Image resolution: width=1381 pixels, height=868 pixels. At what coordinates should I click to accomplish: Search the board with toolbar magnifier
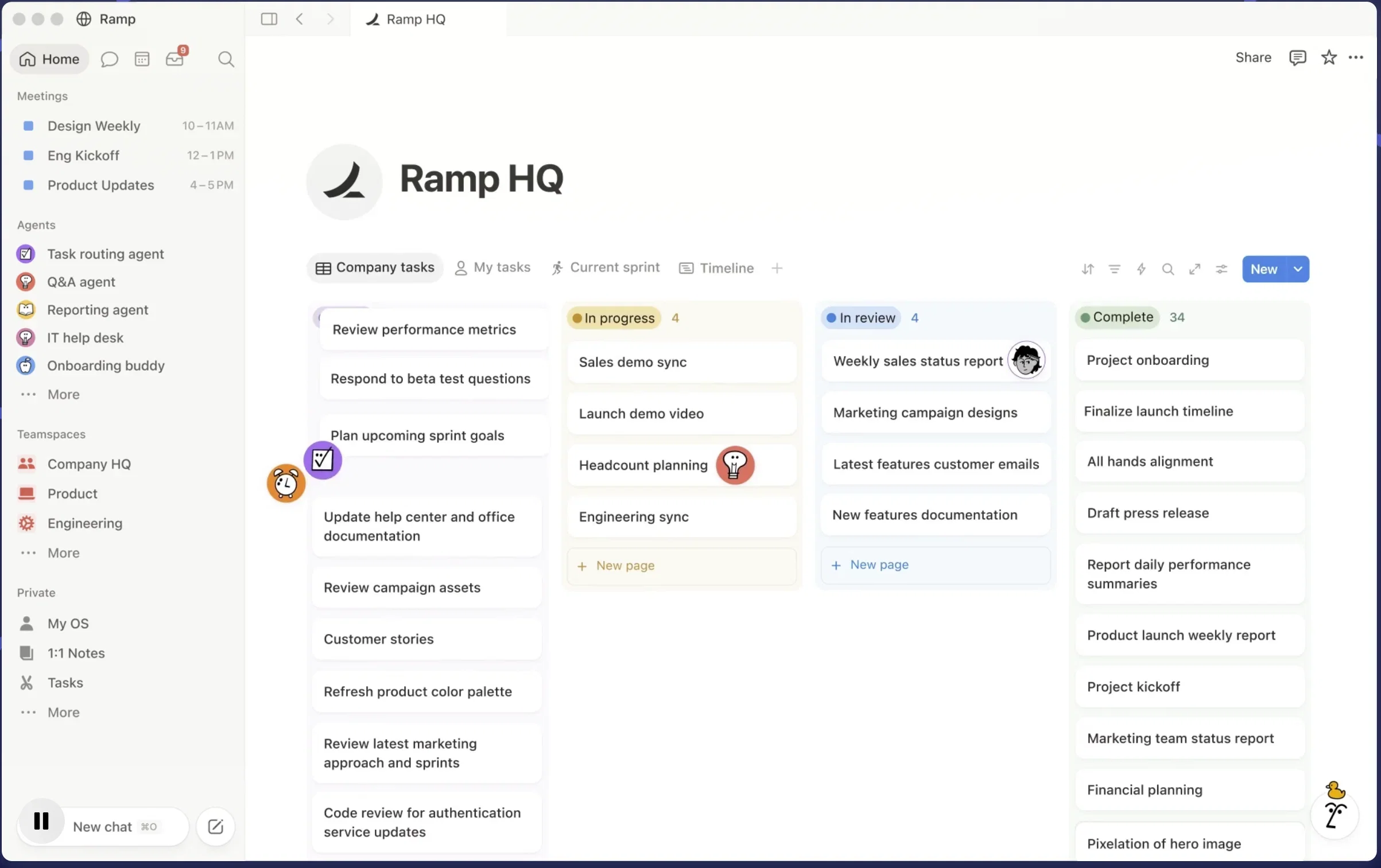pos(1167,269)
